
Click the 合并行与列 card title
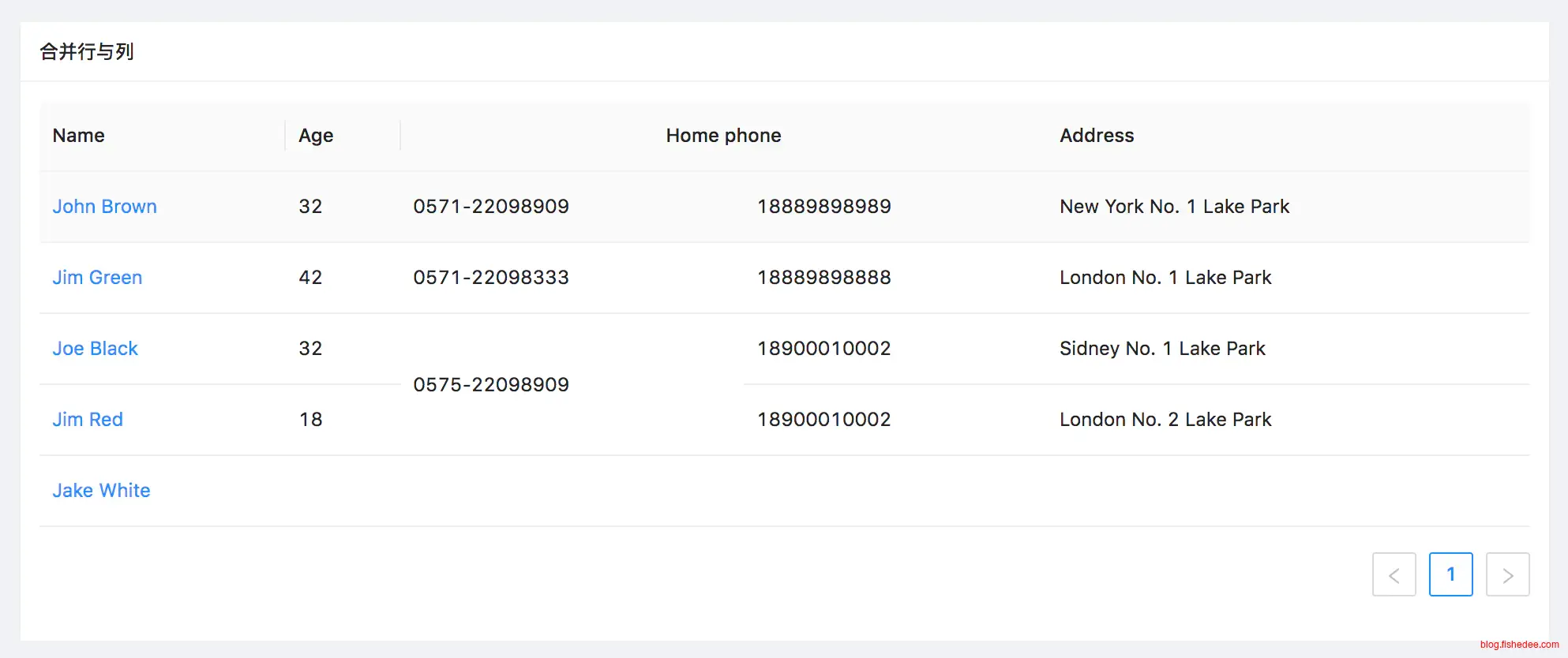[87, 52]
